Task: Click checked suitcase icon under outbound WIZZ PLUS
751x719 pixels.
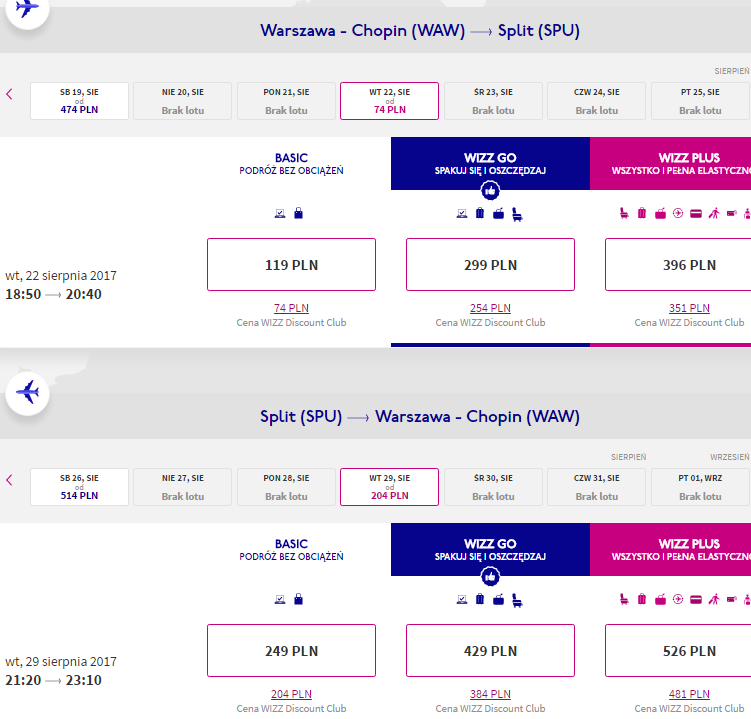Action: [642, 213]
